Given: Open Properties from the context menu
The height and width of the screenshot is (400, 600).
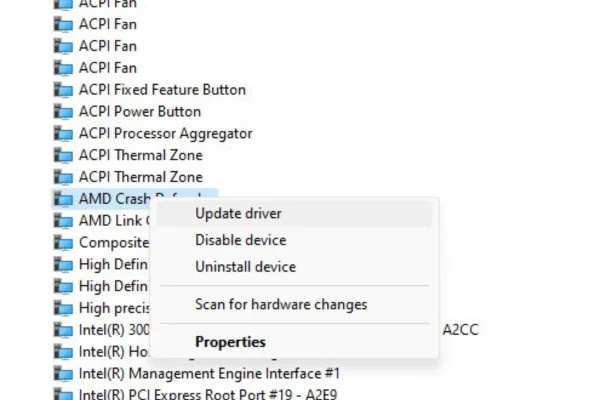Looking at the screenshot, I should click(230, 342).
